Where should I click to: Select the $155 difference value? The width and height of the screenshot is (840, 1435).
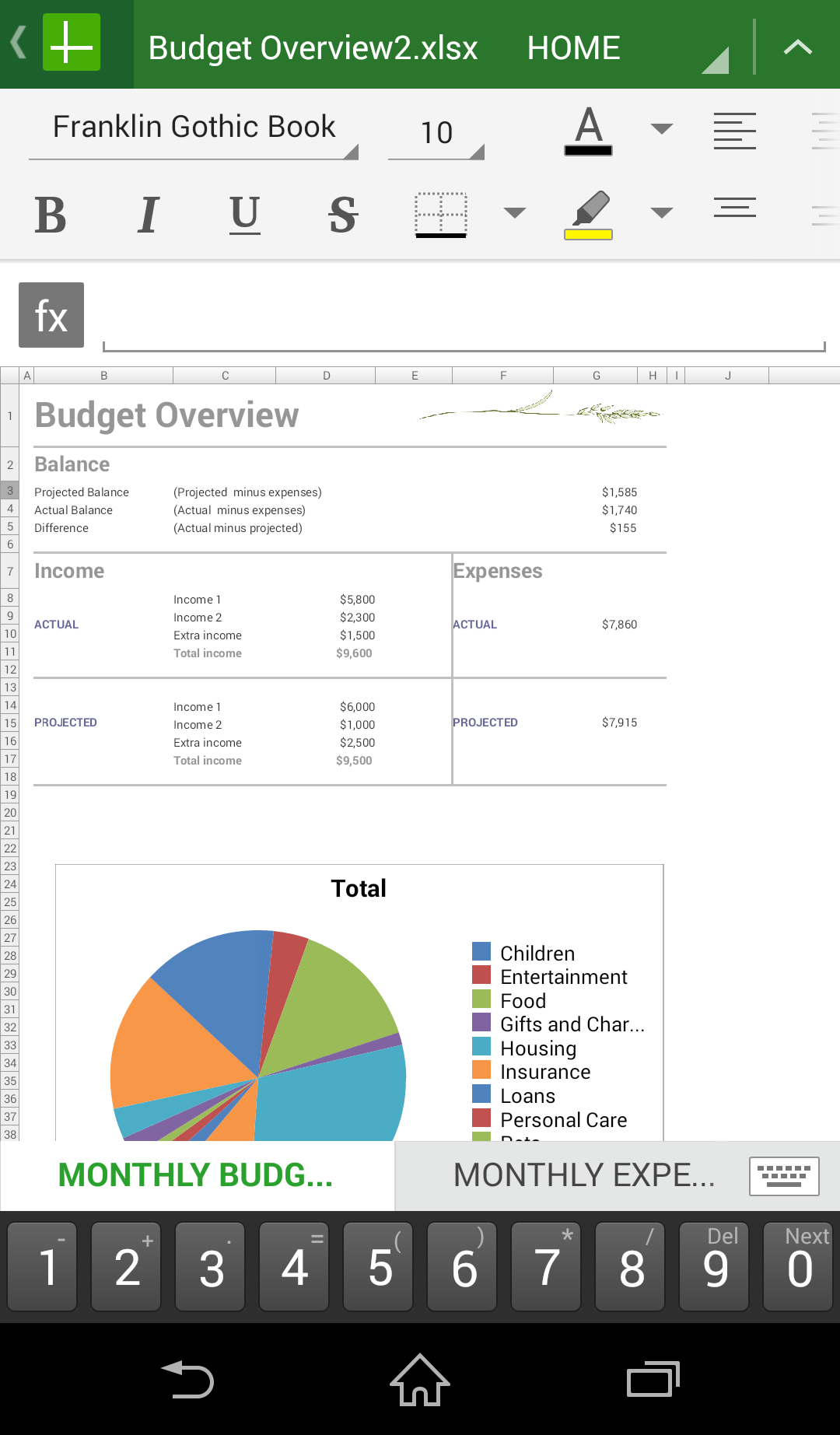point(623,528)
